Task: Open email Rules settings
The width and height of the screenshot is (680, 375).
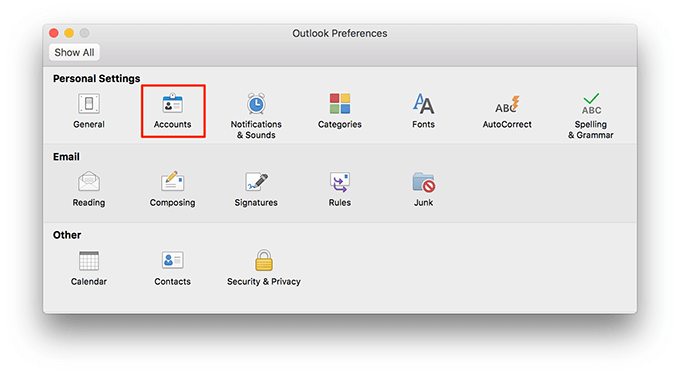Action: [x=340, y=189]
